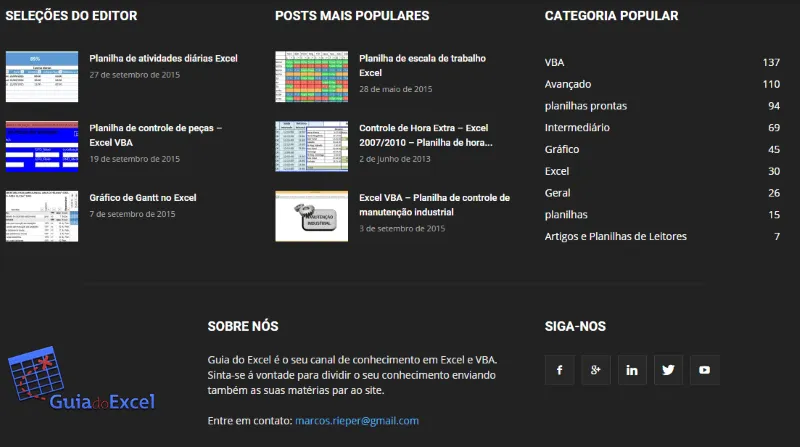This screenshot has width=800, height=447.
Task: Open the YouTube social icon
Action: (x=704, y=370)
